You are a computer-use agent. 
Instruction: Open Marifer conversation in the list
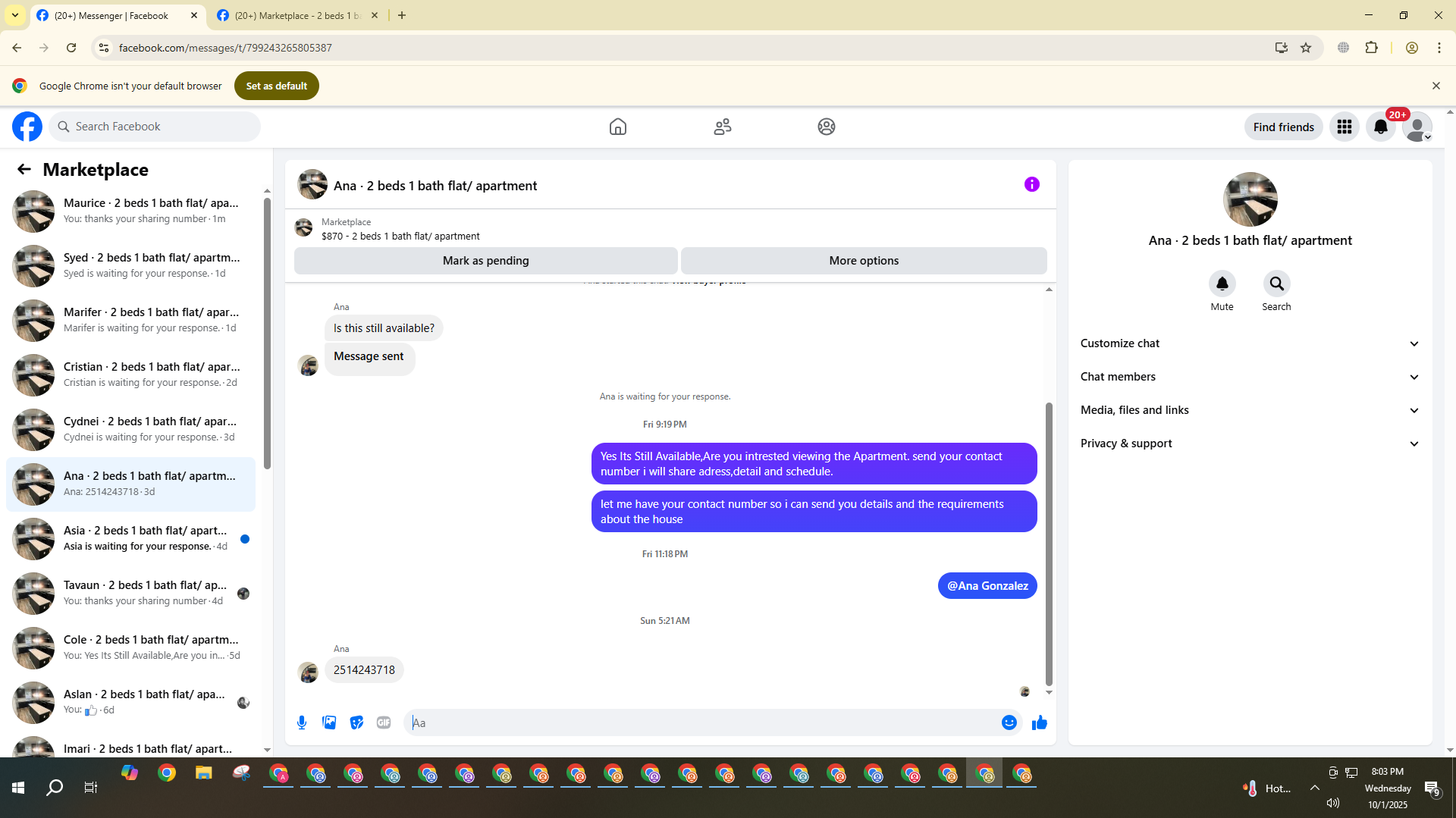[x=130, y=320]
